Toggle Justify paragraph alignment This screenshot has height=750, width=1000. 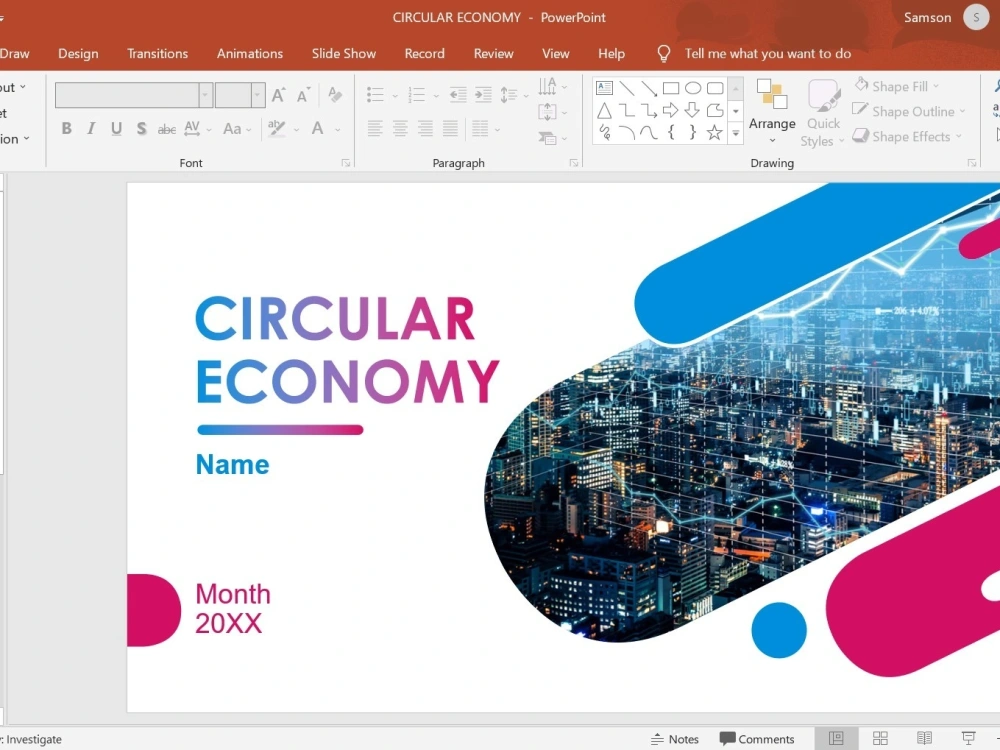(x=450, y=128)
